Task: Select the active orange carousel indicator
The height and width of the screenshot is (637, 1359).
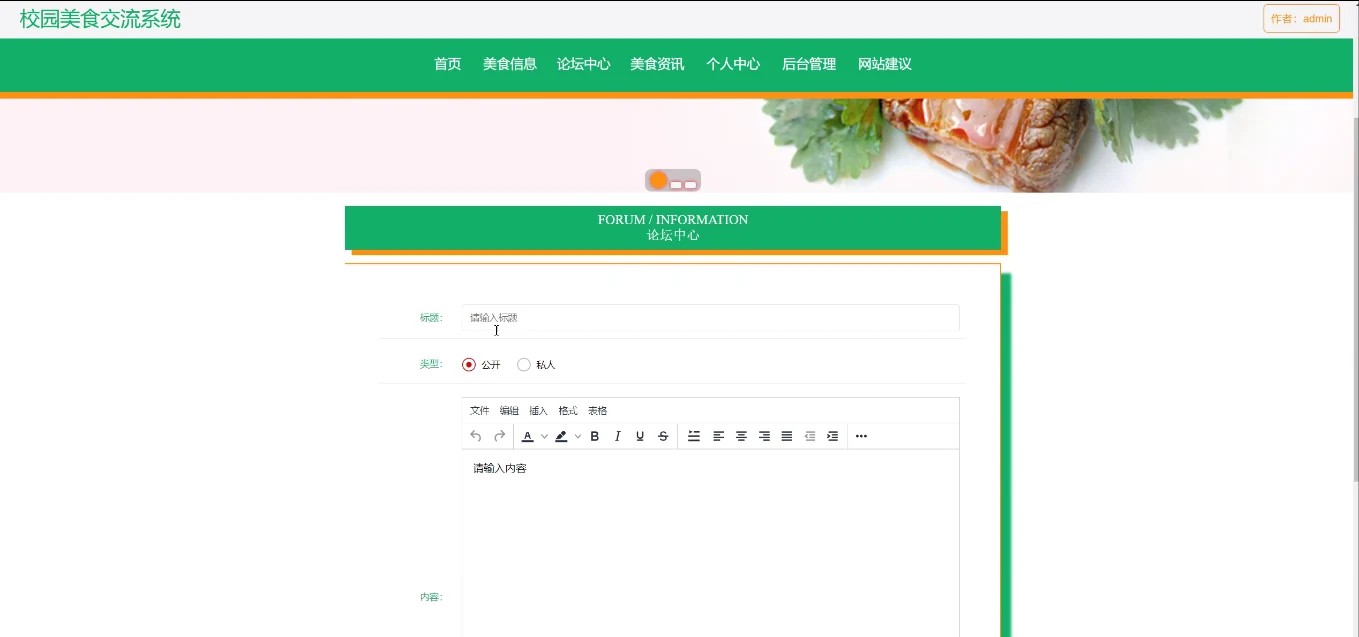Action: coord(658,180)
